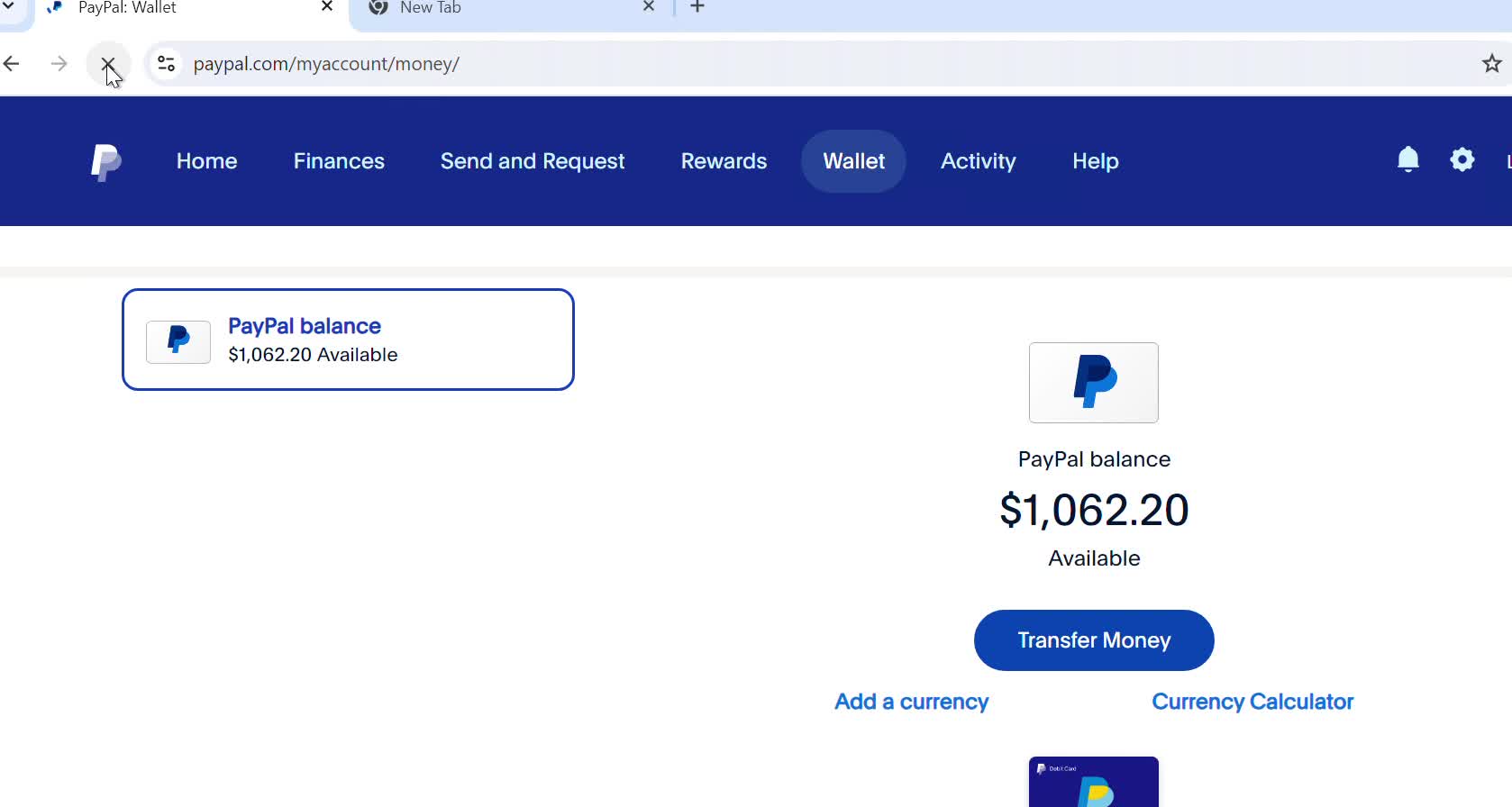The width and height of the screenshot is (1512, 807).
Task: Open the Rewards section
Action: click(x=724, y=161)
